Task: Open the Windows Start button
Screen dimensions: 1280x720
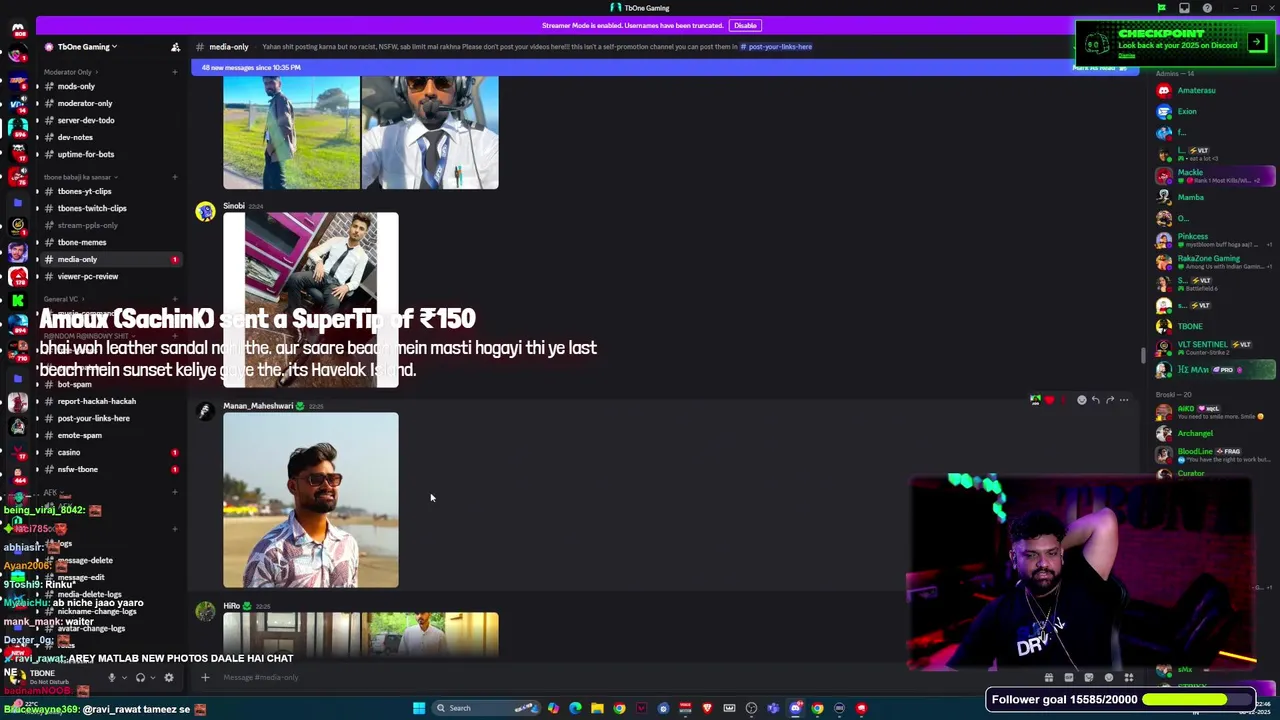Action: 419,708
